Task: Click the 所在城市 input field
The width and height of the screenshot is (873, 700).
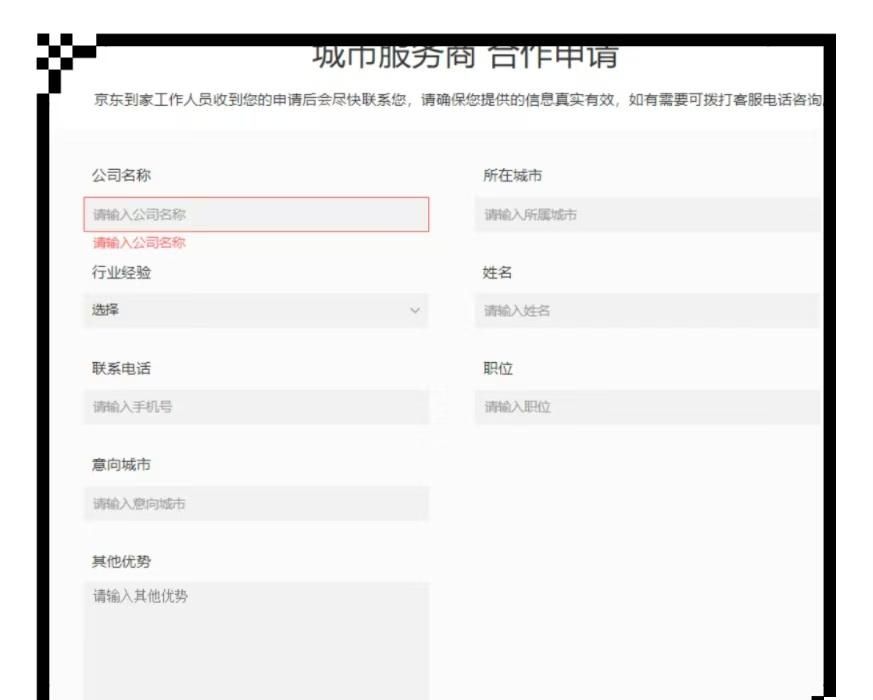Action: tap(647, 215)
